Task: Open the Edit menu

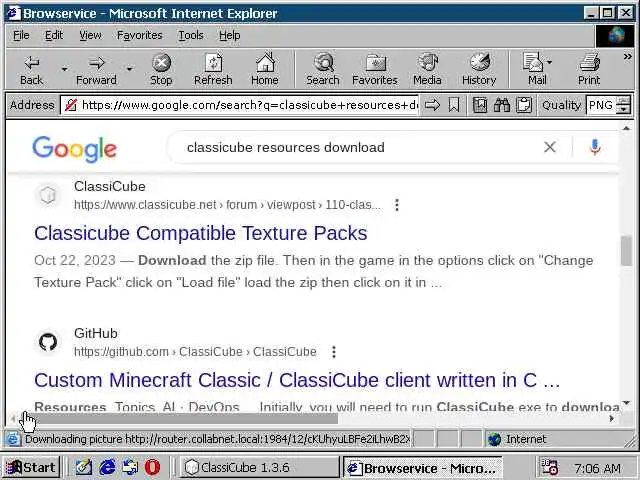Action: click(54, 36)
